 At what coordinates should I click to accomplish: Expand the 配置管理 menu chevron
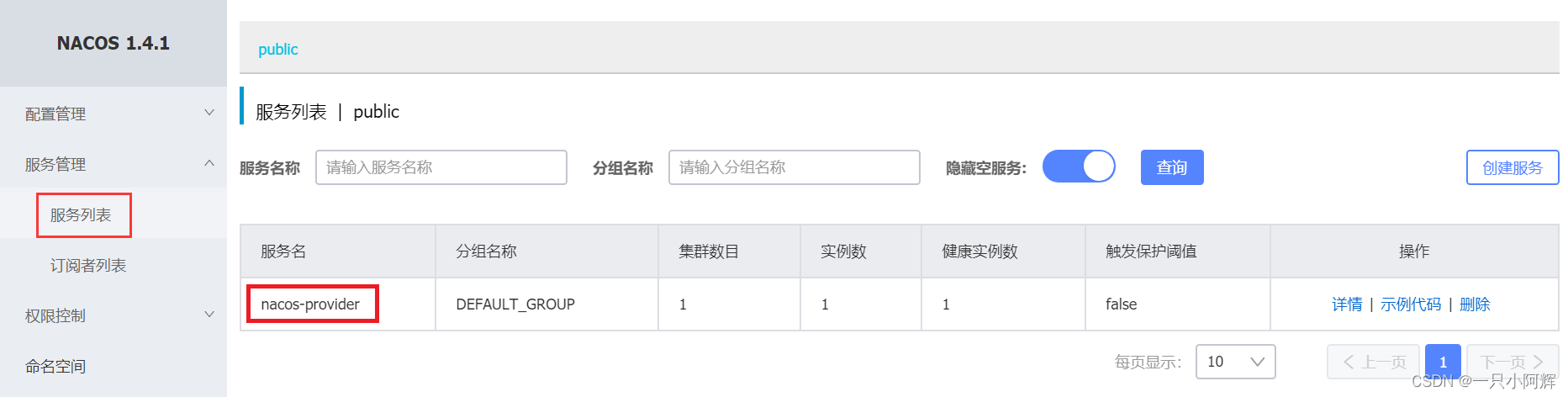point(209,113)
